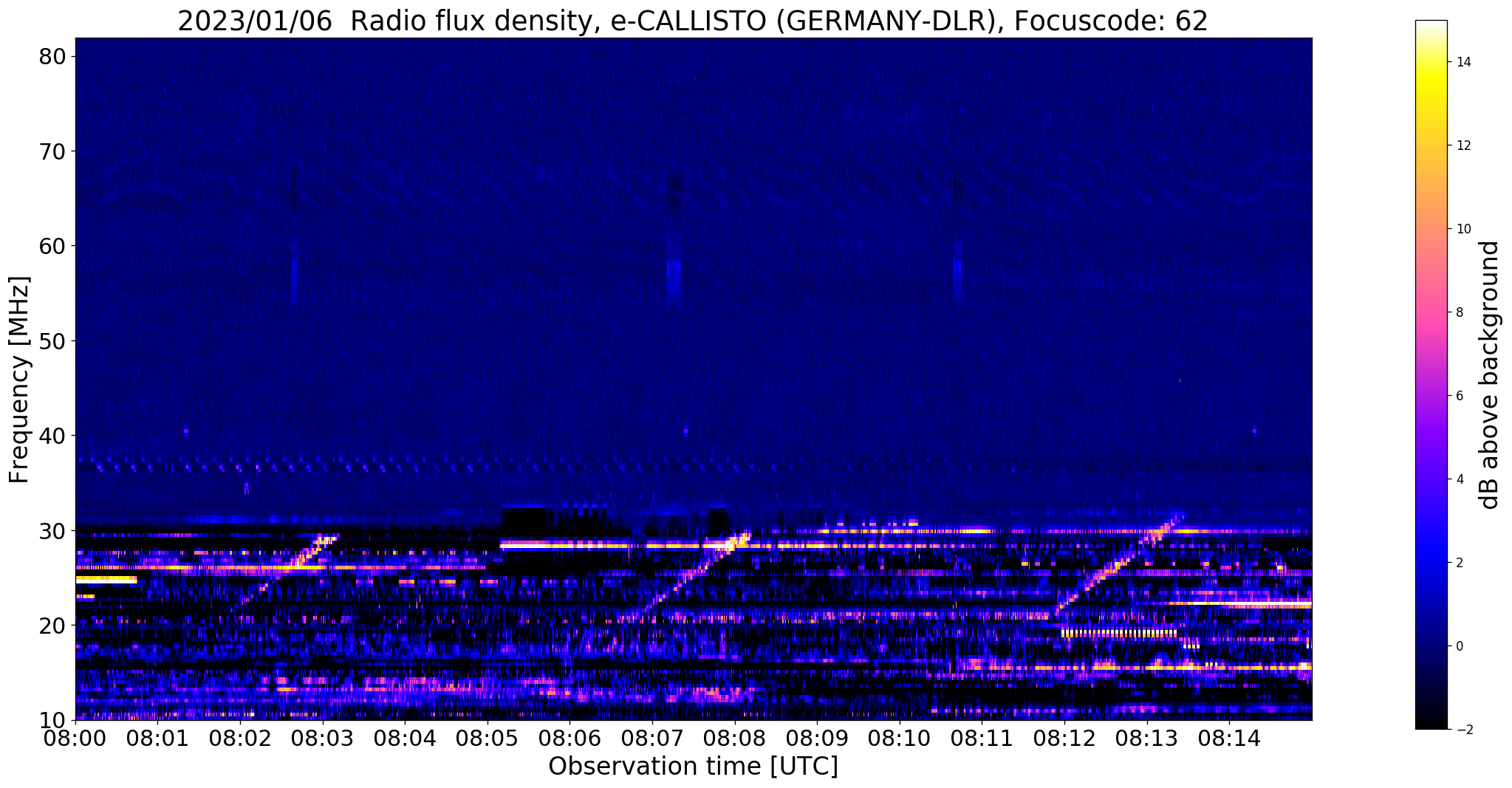
Task: Click the colorbar tick label 2
Action: click(x=1459, y=563)
